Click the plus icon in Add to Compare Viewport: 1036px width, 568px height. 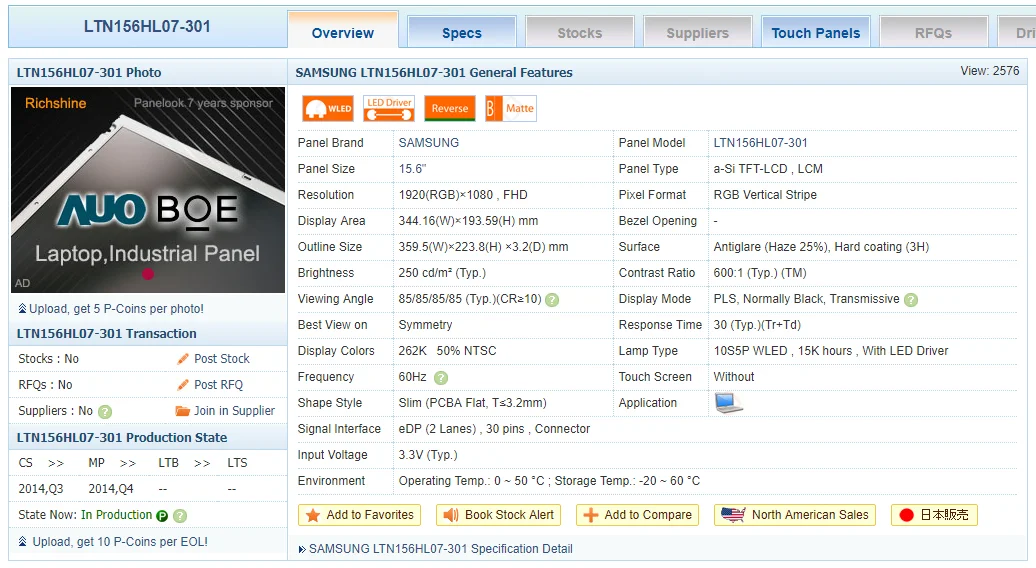[591, 515]
